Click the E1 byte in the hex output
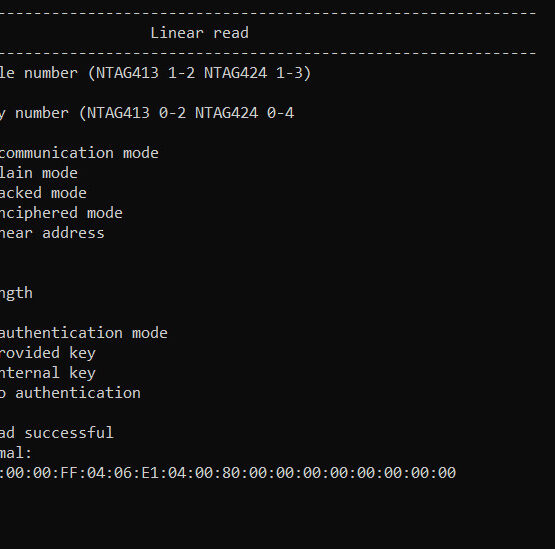Screen dimensions: 555x549 (x=150, y=473)
